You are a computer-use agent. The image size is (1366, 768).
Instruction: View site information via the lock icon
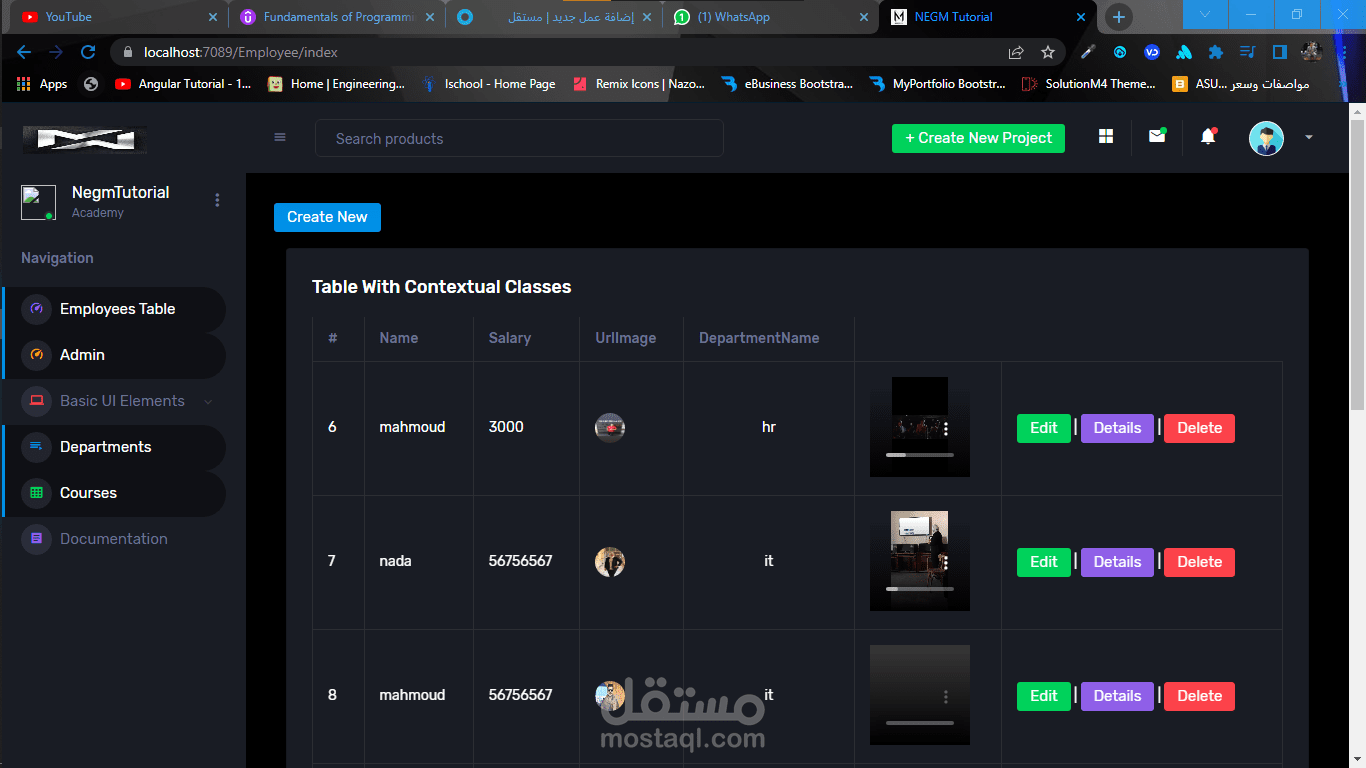tap(127, 52)
